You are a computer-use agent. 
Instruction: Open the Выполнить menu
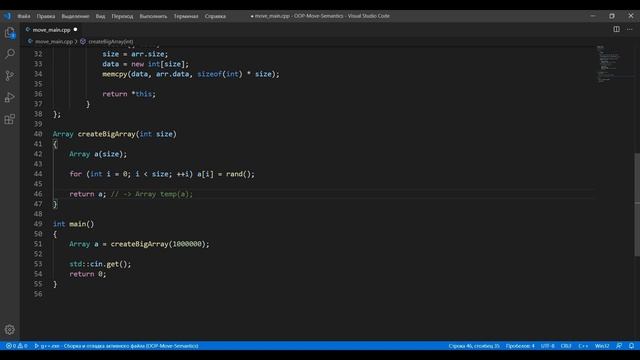pyautogui.click(x=153, y=16)
